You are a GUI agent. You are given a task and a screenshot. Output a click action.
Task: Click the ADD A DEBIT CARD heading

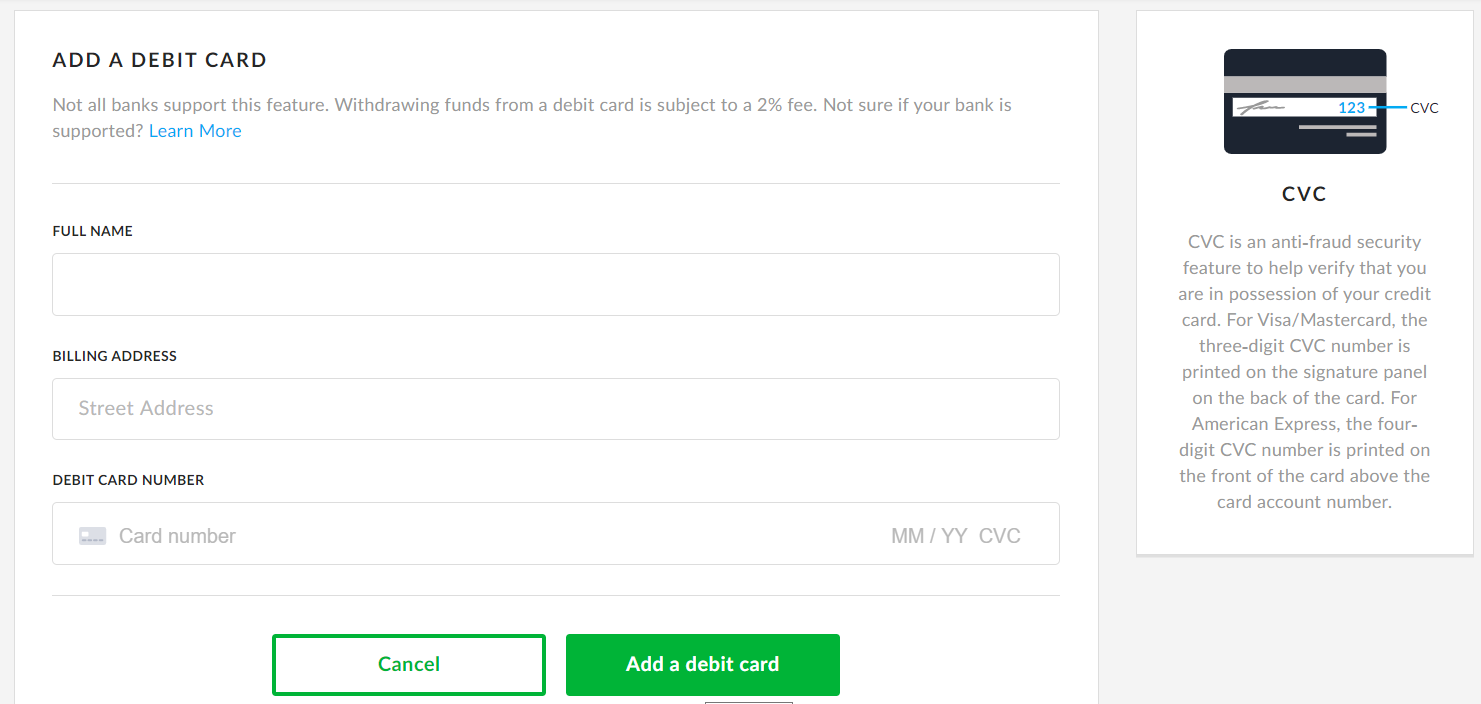pos(159,59)
